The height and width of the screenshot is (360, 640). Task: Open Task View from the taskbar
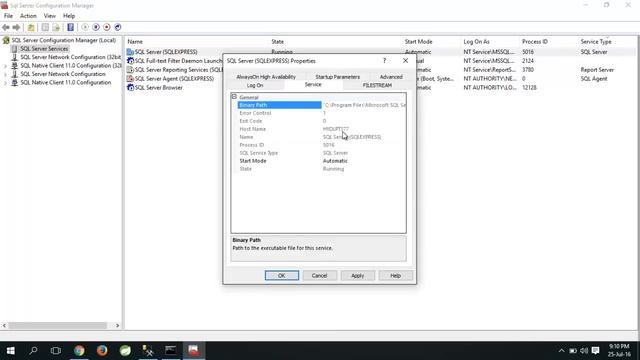(56, 351)
